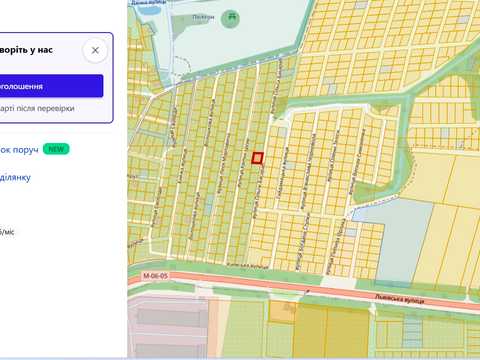Click the blue "оголошення" button
480x360 pixels.
tap(51, 86)
